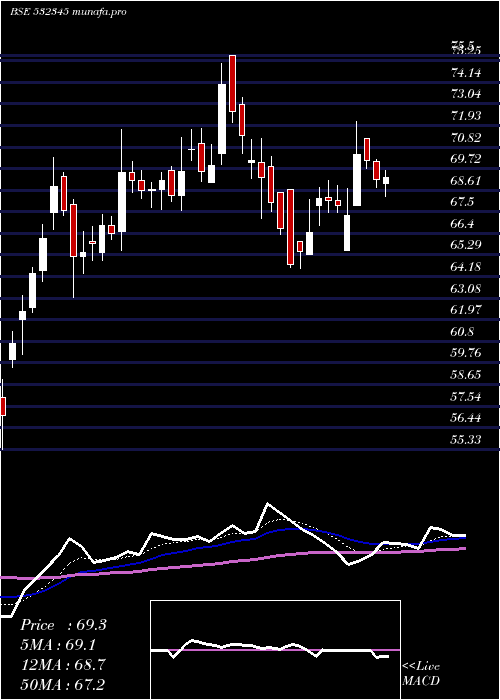
Task: Click the 58.65 price axis value
Action: [x=467, y=375]
